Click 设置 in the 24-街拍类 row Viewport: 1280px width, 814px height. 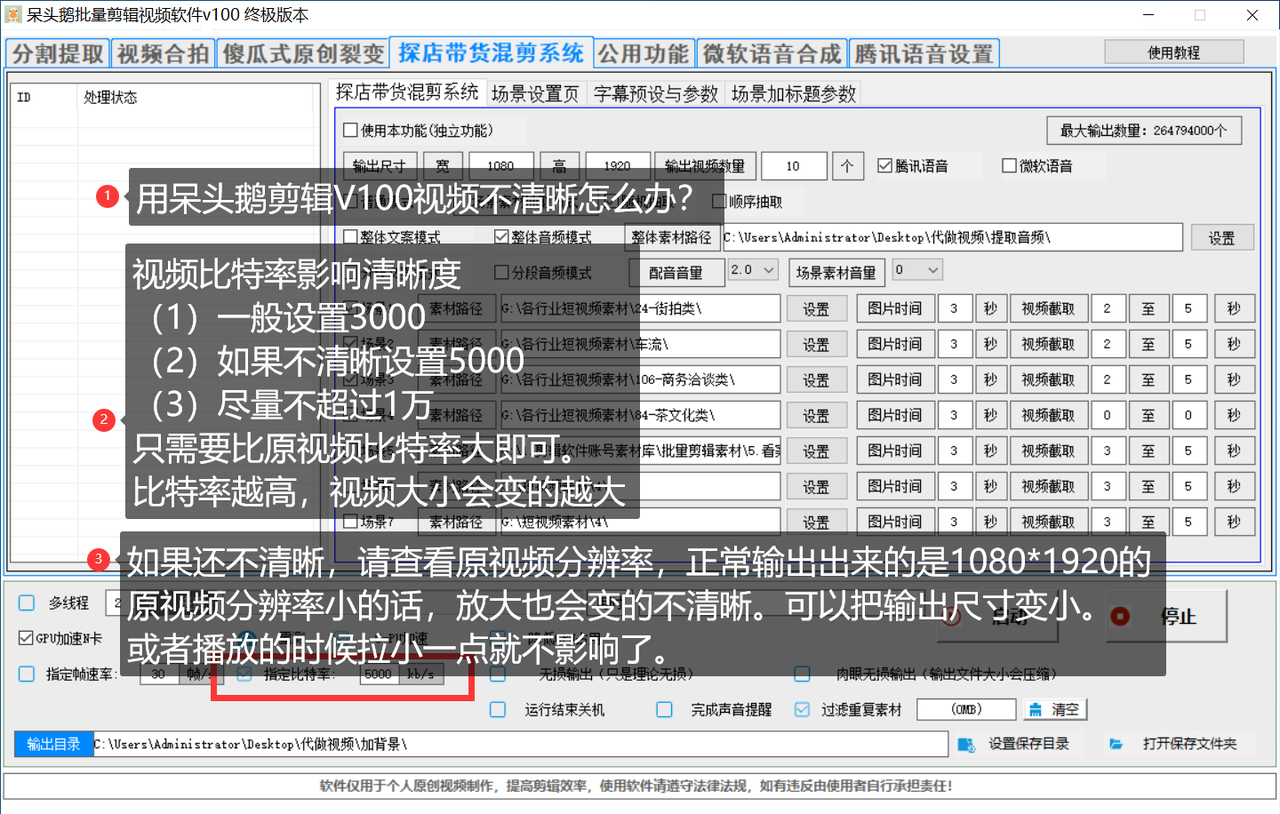click(816, 309)
